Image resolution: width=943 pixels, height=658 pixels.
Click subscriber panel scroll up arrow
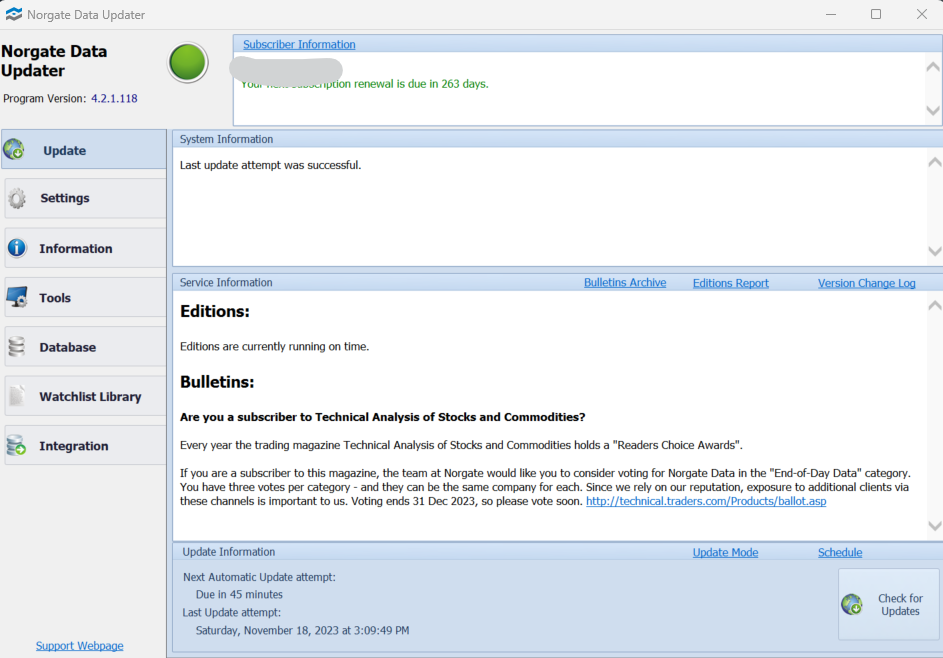(x=933, y=67)
